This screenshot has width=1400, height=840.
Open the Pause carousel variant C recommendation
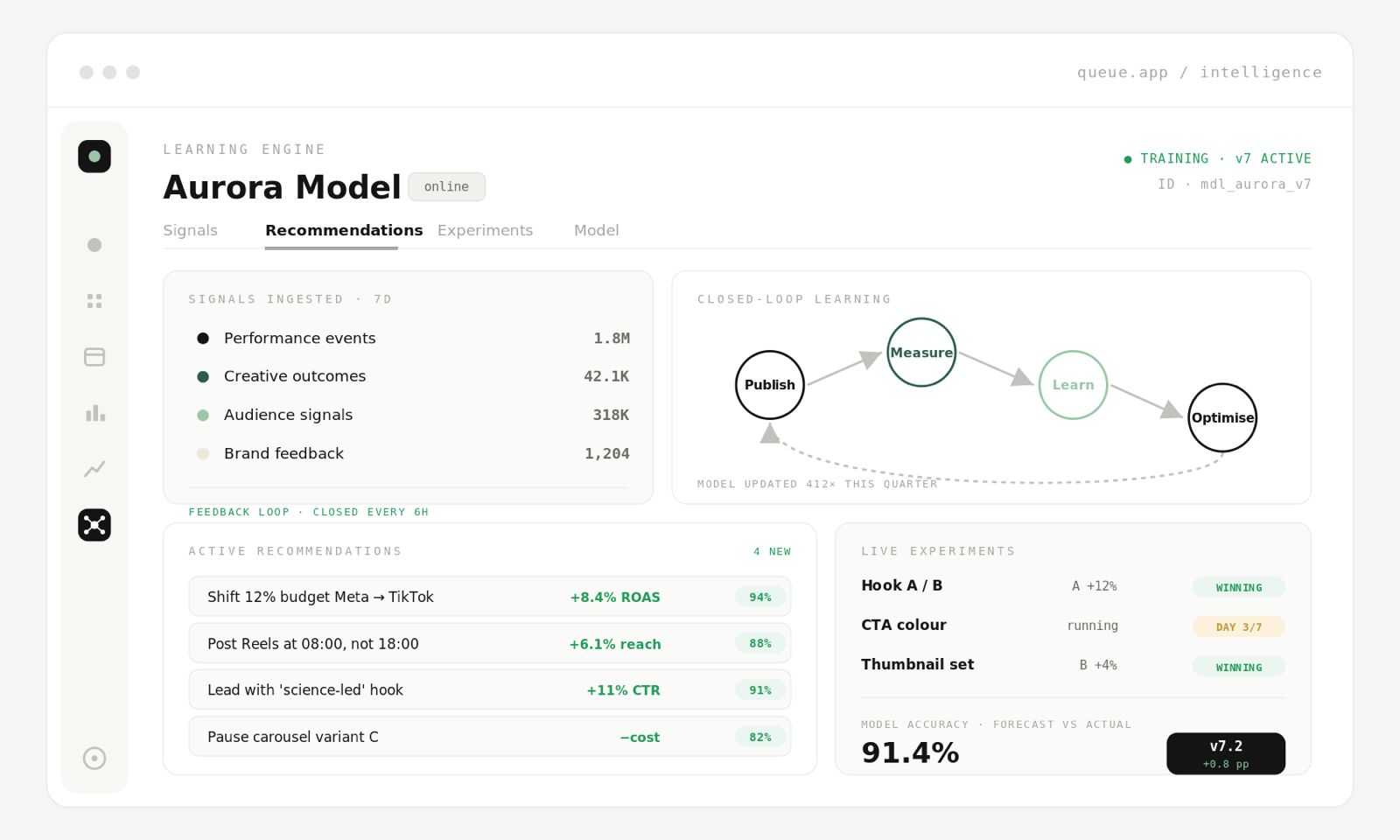(x=490, y=737)
